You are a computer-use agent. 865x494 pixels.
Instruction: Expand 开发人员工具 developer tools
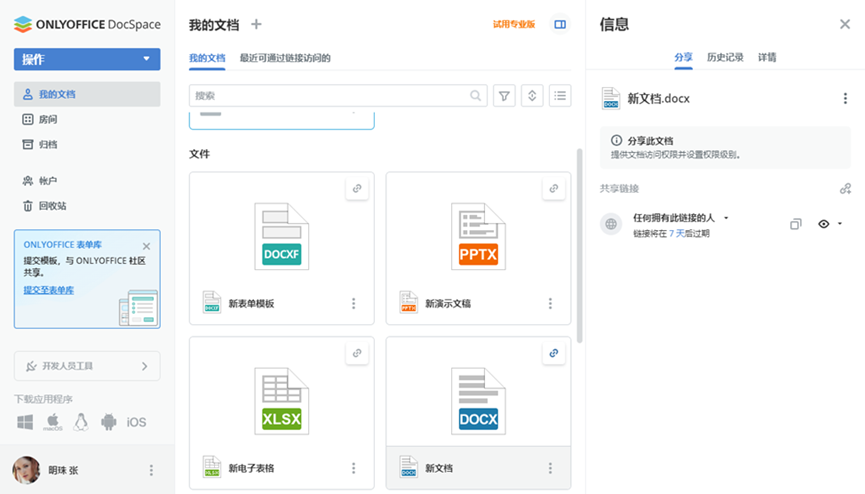pos(87,366)
